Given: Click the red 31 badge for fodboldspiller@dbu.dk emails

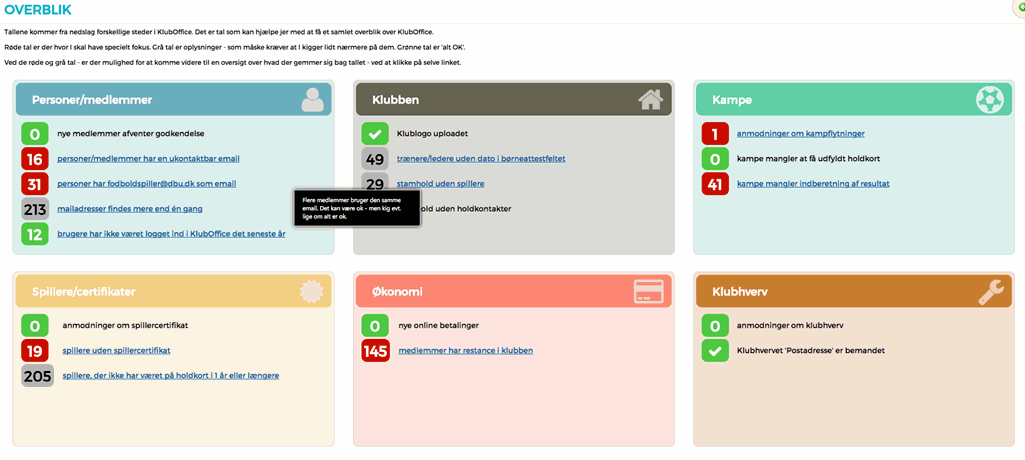Looking at the screenshot, I should coord(35,184).
